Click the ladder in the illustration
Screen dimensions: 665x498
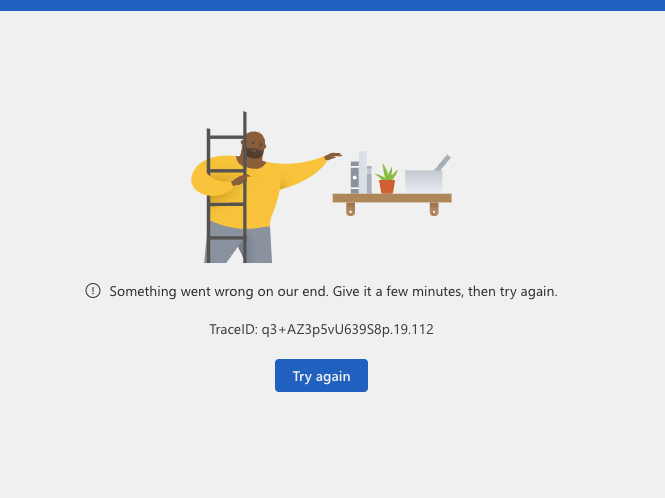coord(226,187)
